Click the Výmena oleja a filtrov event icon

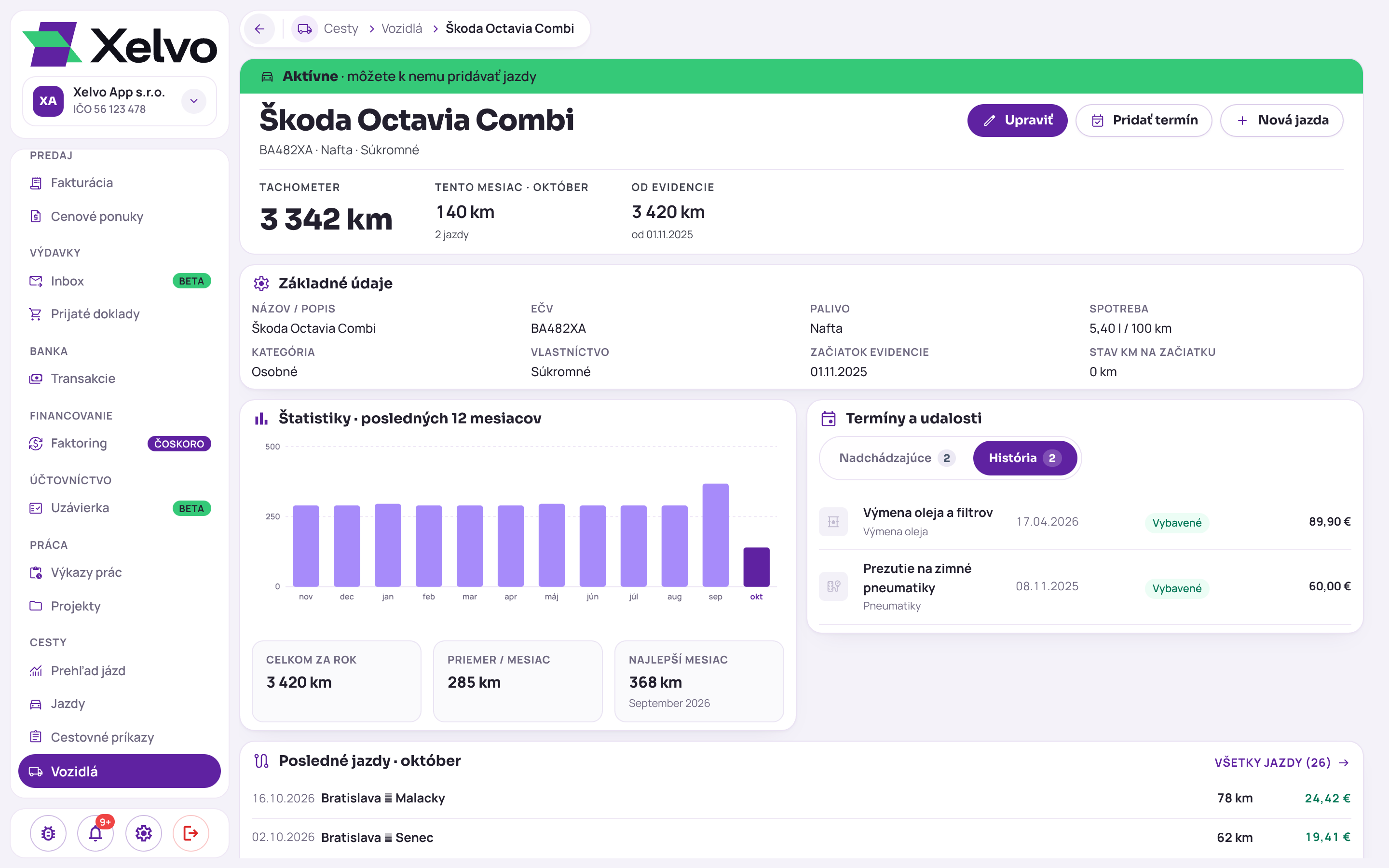click(x=833, y=521)
